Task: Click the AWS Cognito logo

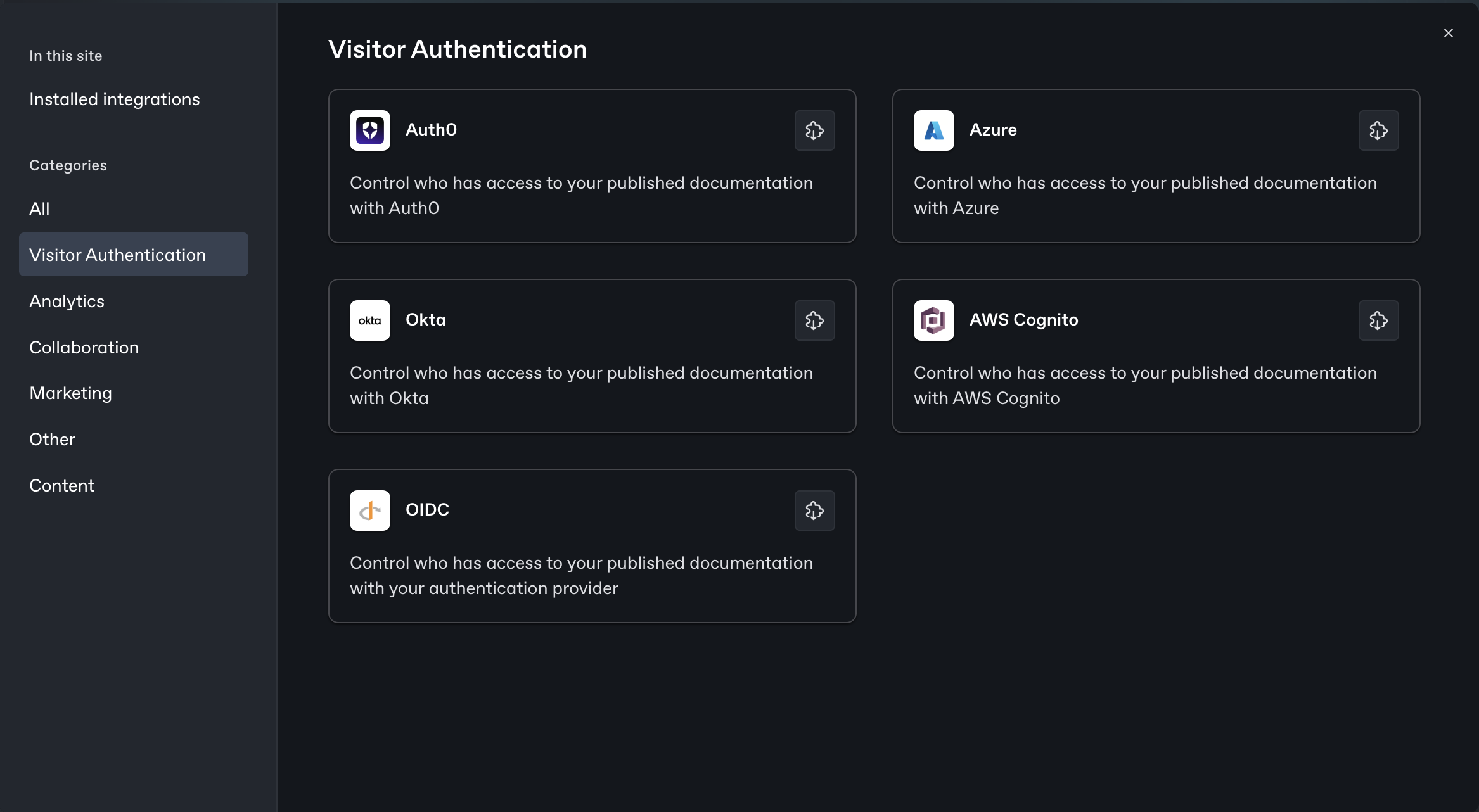Action: [x=933, y=320]
